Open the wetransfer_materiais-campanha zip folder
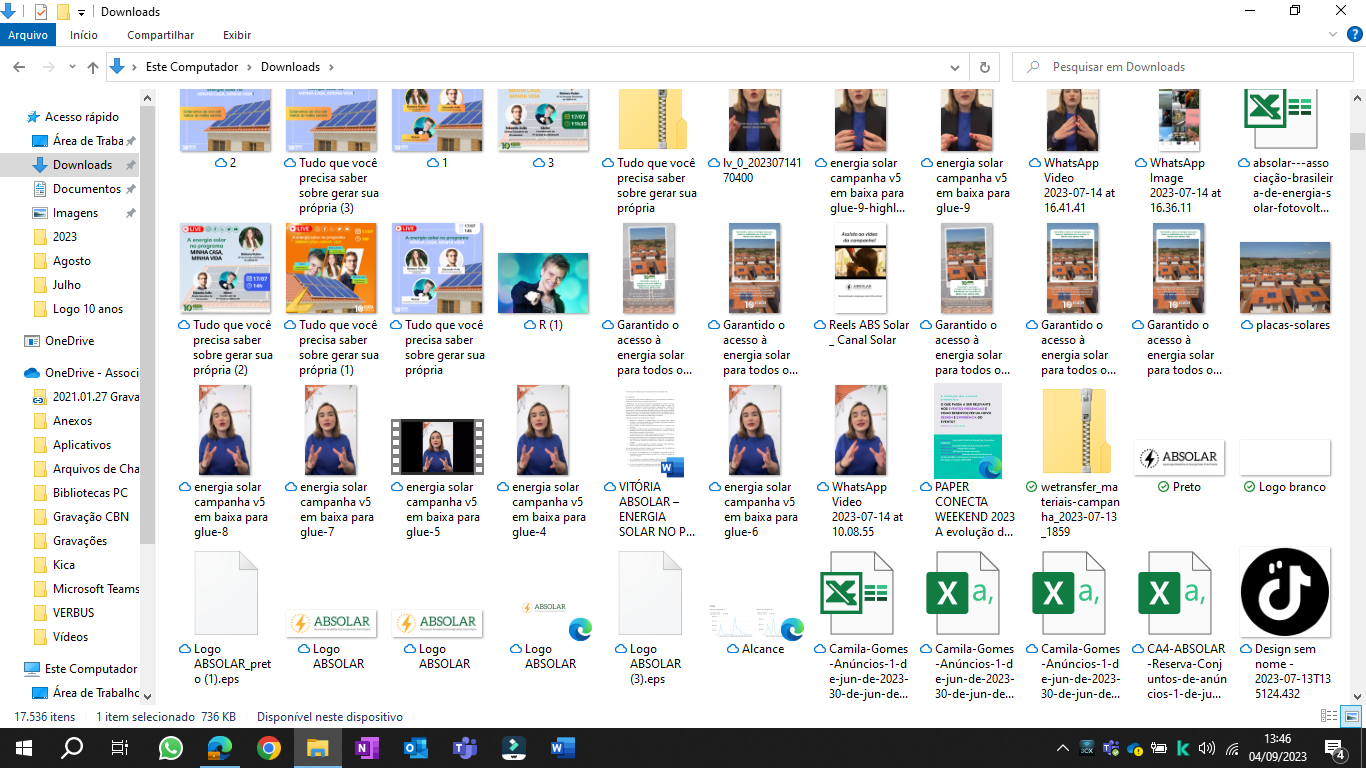 tap(1074, 431)
